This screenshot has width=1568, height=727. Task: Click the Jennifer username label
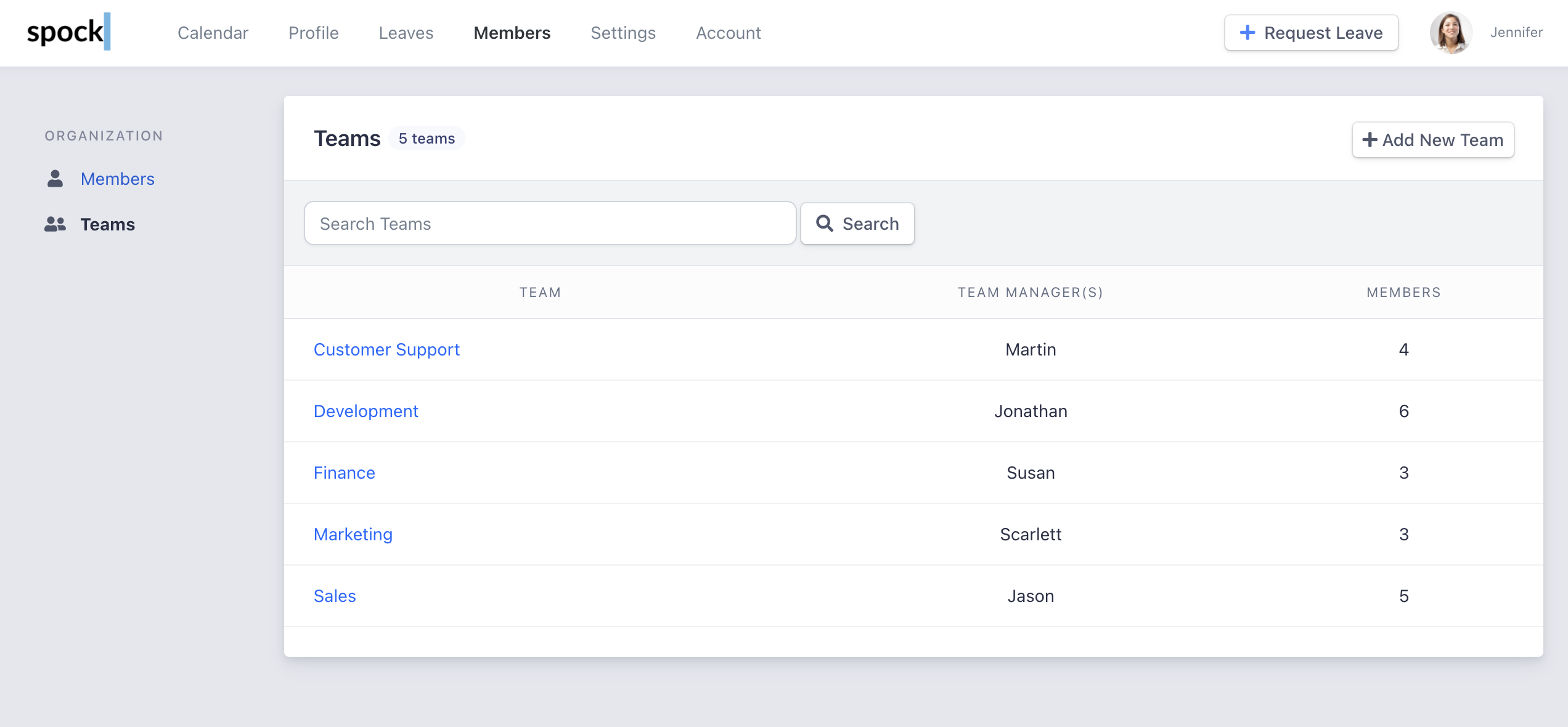[1516, 33]
